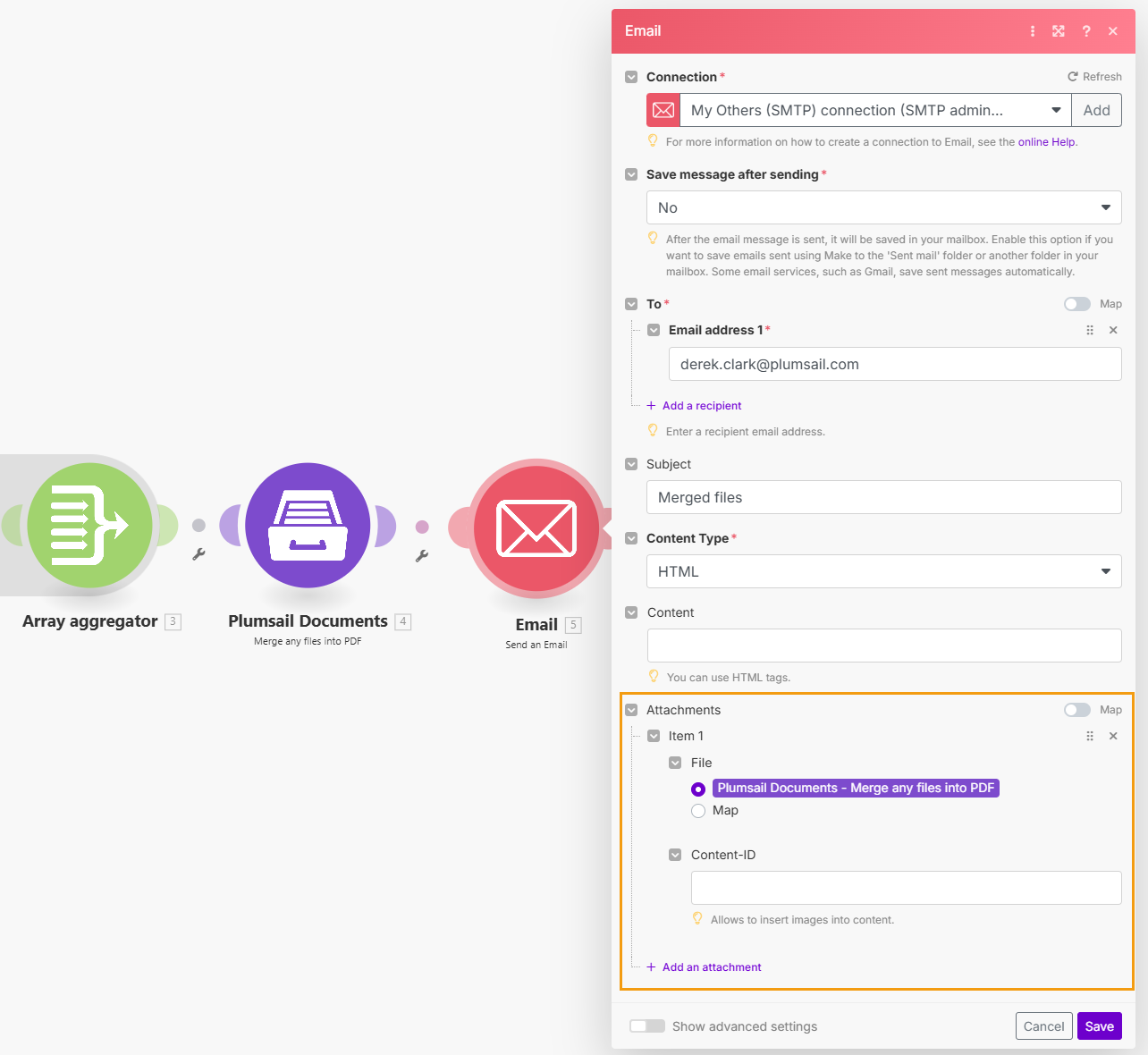Click module number 4 badge
Screen dimensions: 1148x1055
(x=403, y=621)
